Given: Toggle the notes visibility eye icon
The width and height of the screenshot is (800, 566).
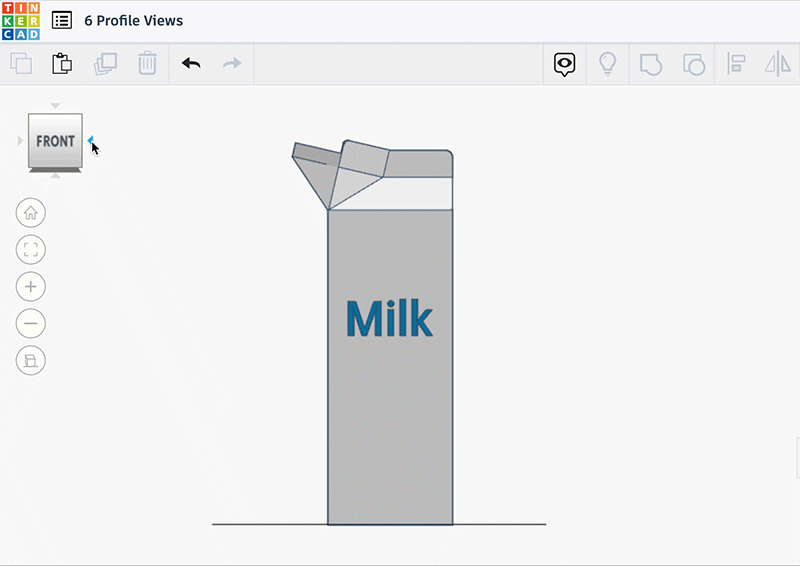Looking at the screenshot, I should [565, 65].
